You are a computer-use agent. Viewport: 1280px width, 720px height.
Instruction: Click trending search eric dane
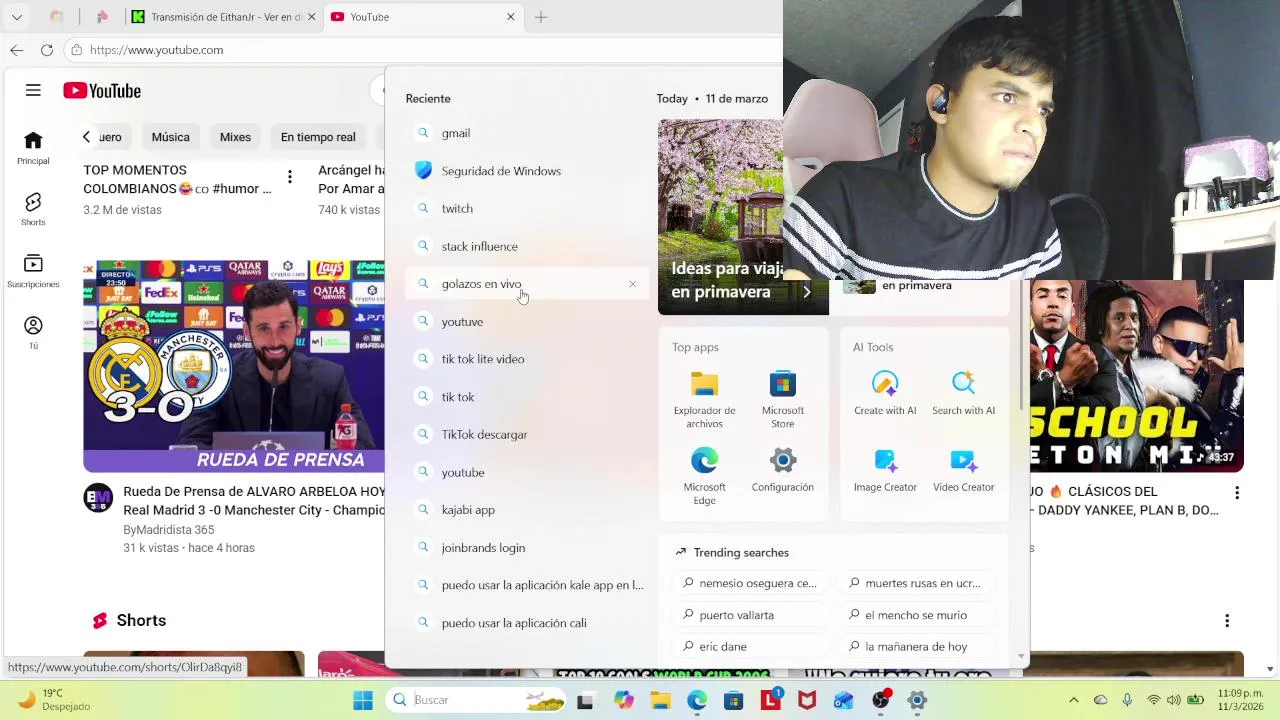point(752,647)
